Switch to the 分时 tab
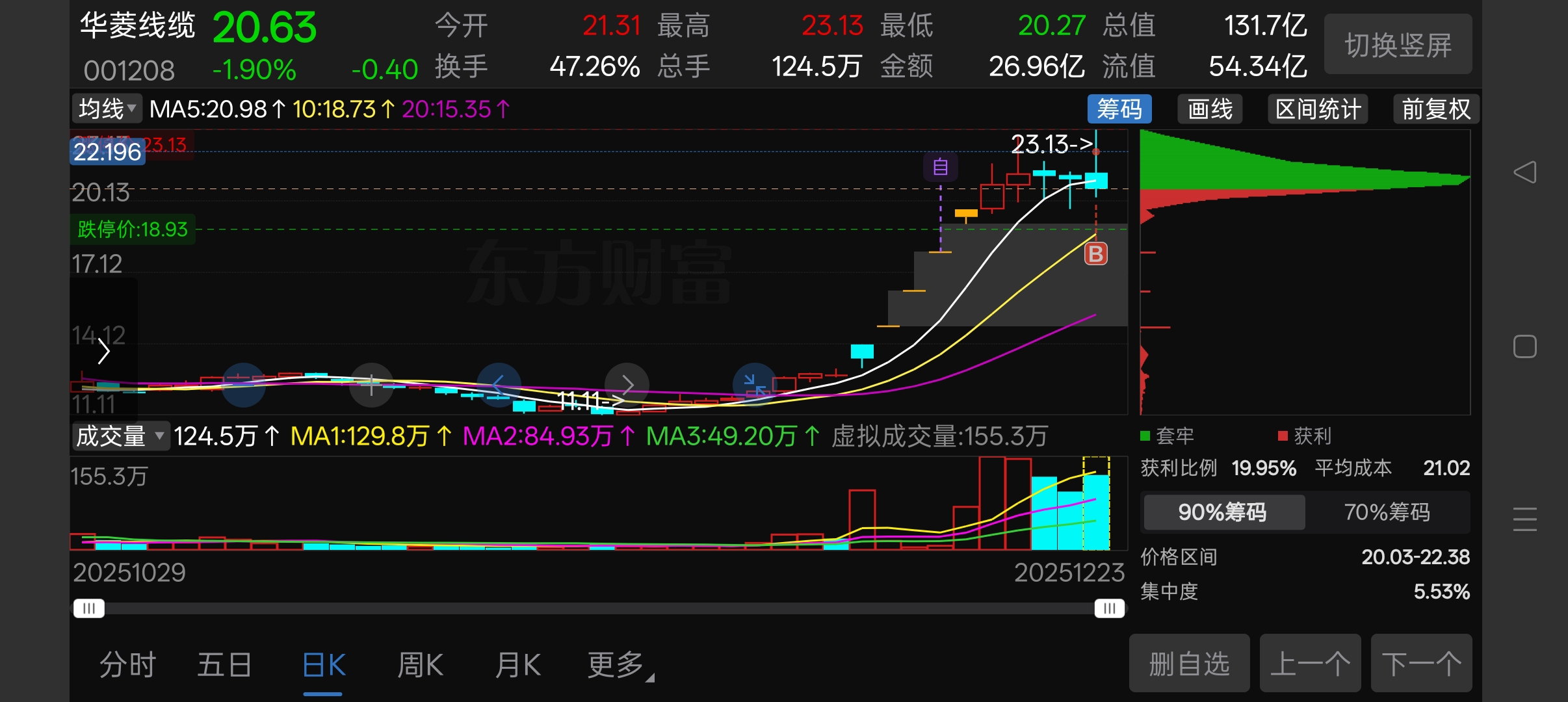Viewport: 1568px width, 702px height. 128,665
